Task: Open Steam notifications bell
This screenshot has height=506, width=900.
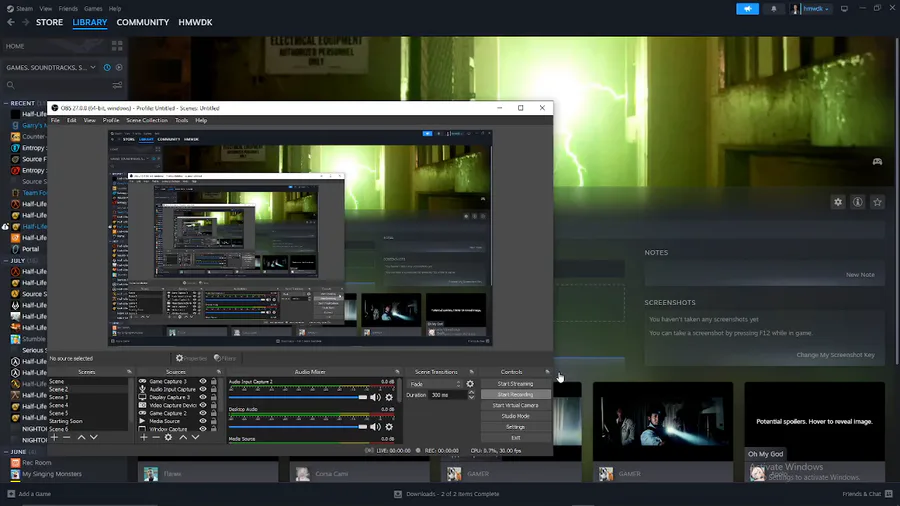Action: (x=774, y=9)
